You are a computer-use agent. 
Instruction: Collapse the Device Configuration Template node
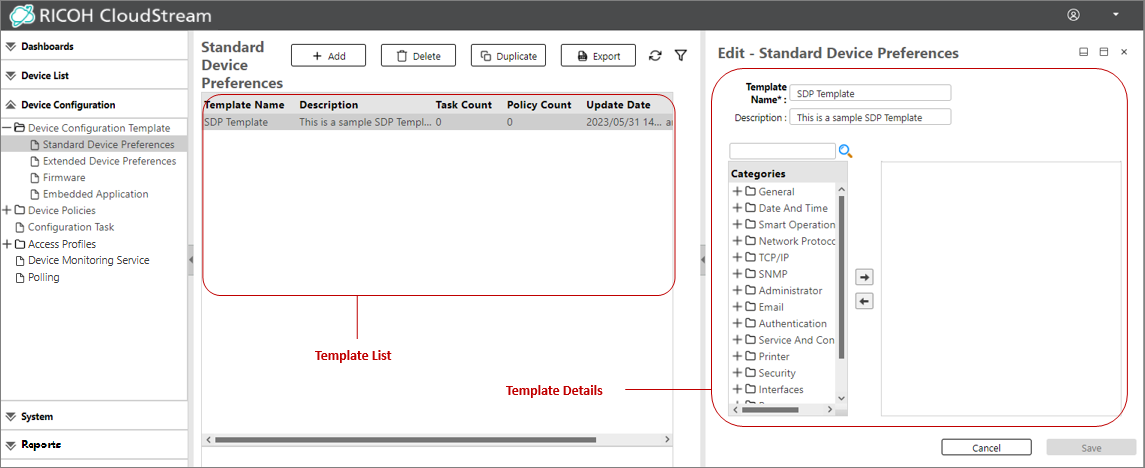point(7,128)
